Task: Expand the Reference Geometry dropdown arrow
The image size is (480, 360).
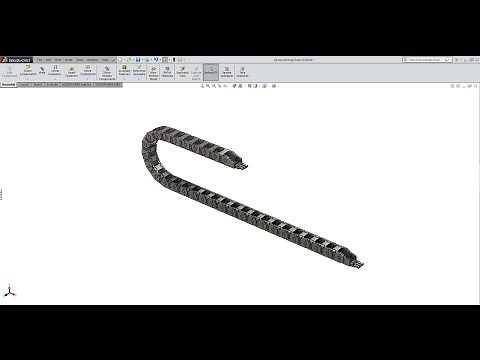Action: 139,79
